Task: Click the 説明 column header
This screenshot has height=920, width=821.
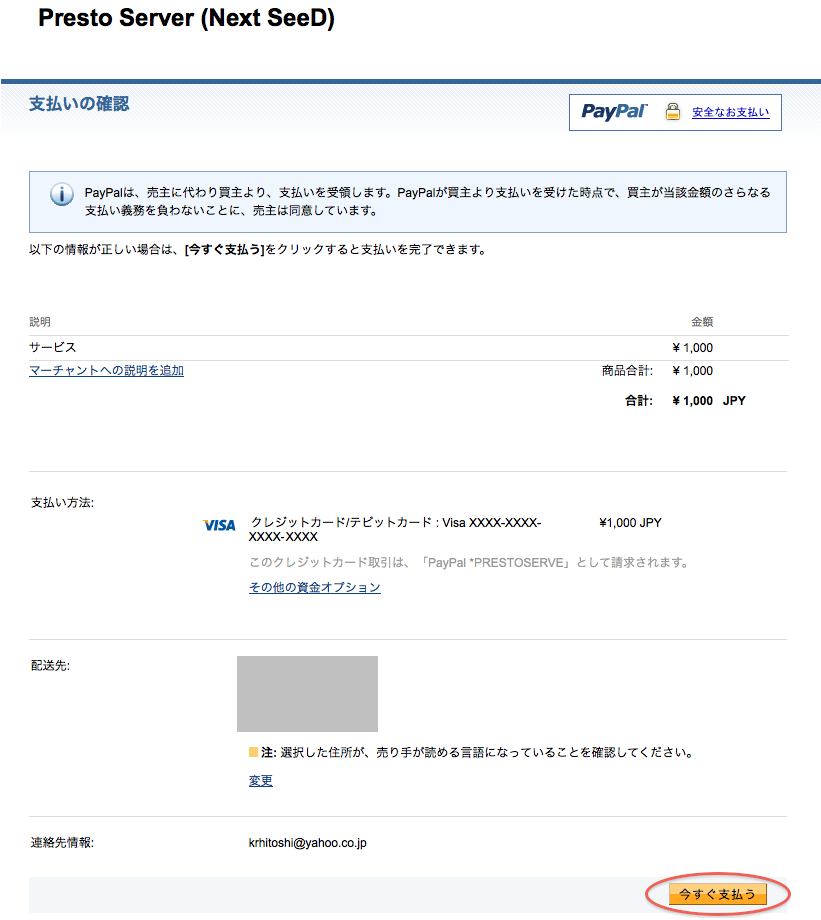Action: pyautogui.click(x=40, y=322)
